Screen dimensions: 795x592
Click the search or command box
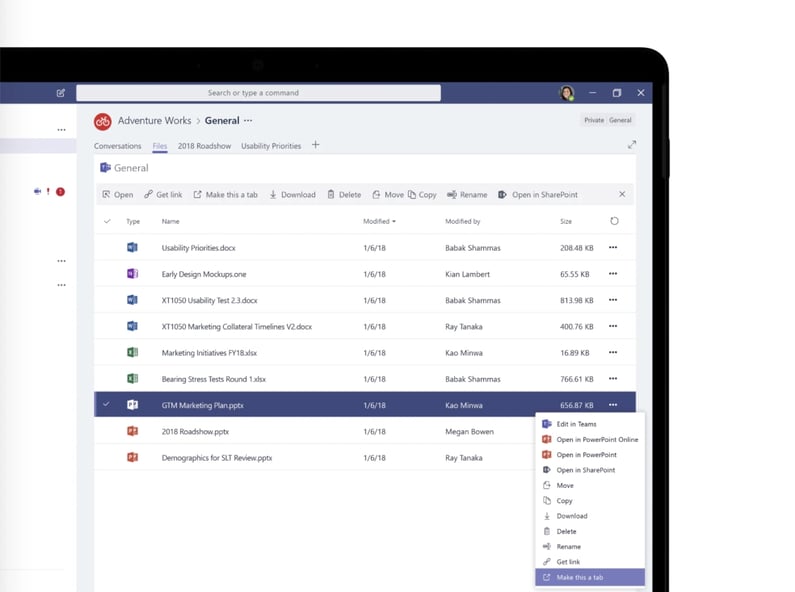point(258,93)
